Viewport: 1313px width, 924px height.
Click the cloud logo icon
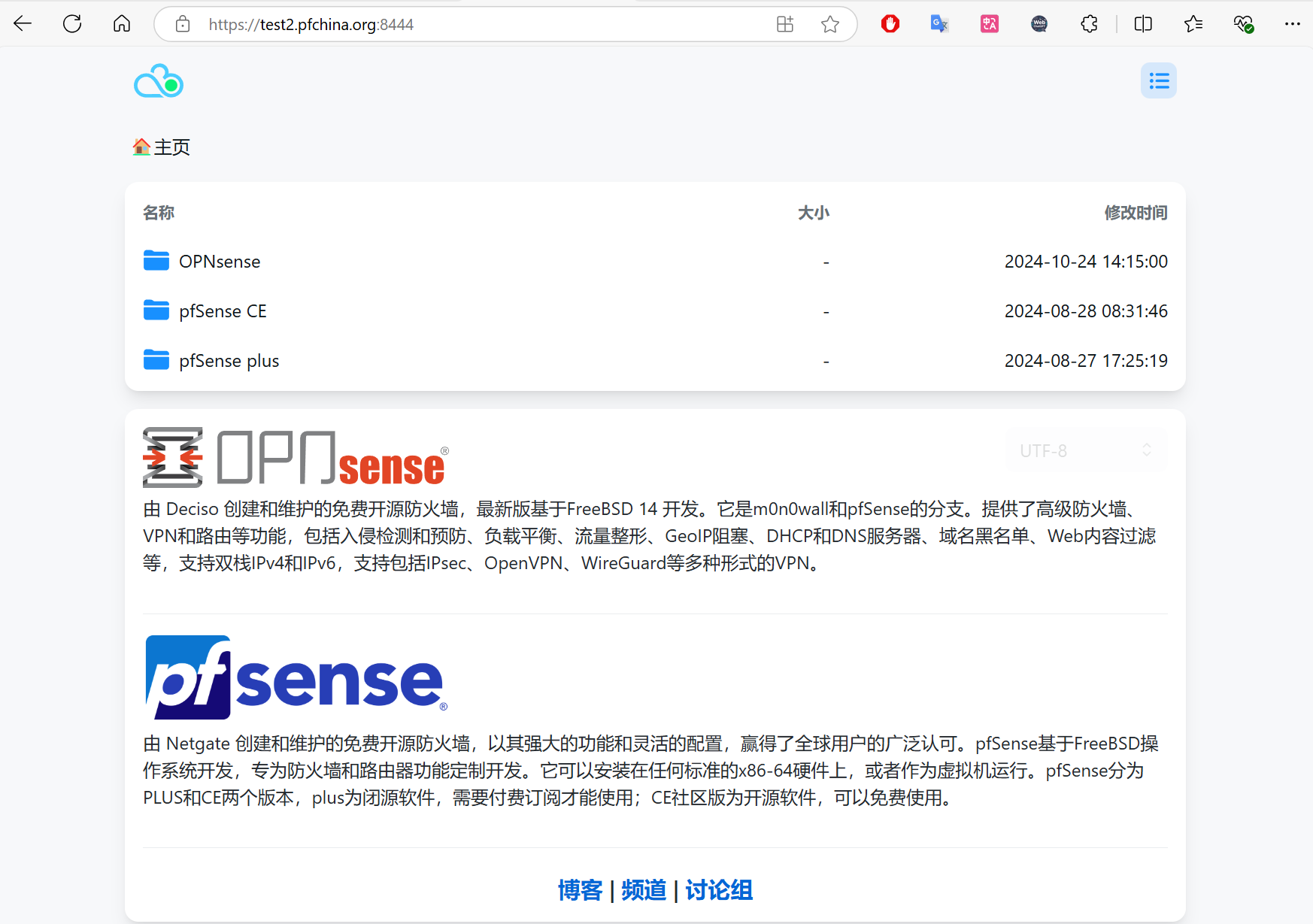(x=159, y=81)
